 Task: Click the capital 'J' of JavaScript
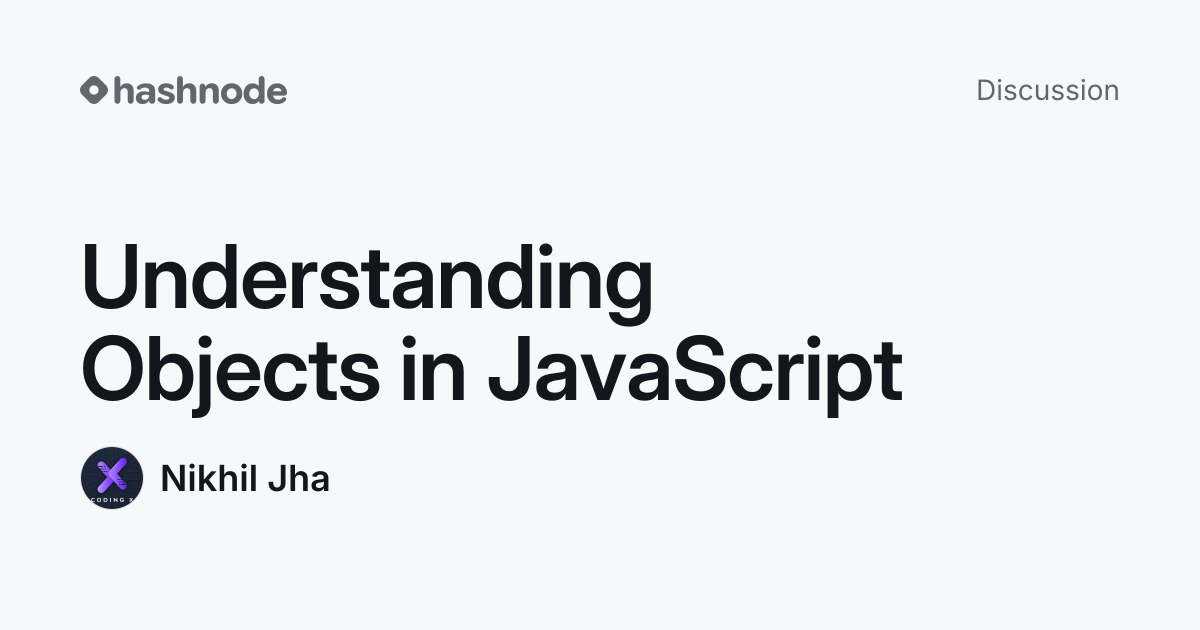(509, 369)
